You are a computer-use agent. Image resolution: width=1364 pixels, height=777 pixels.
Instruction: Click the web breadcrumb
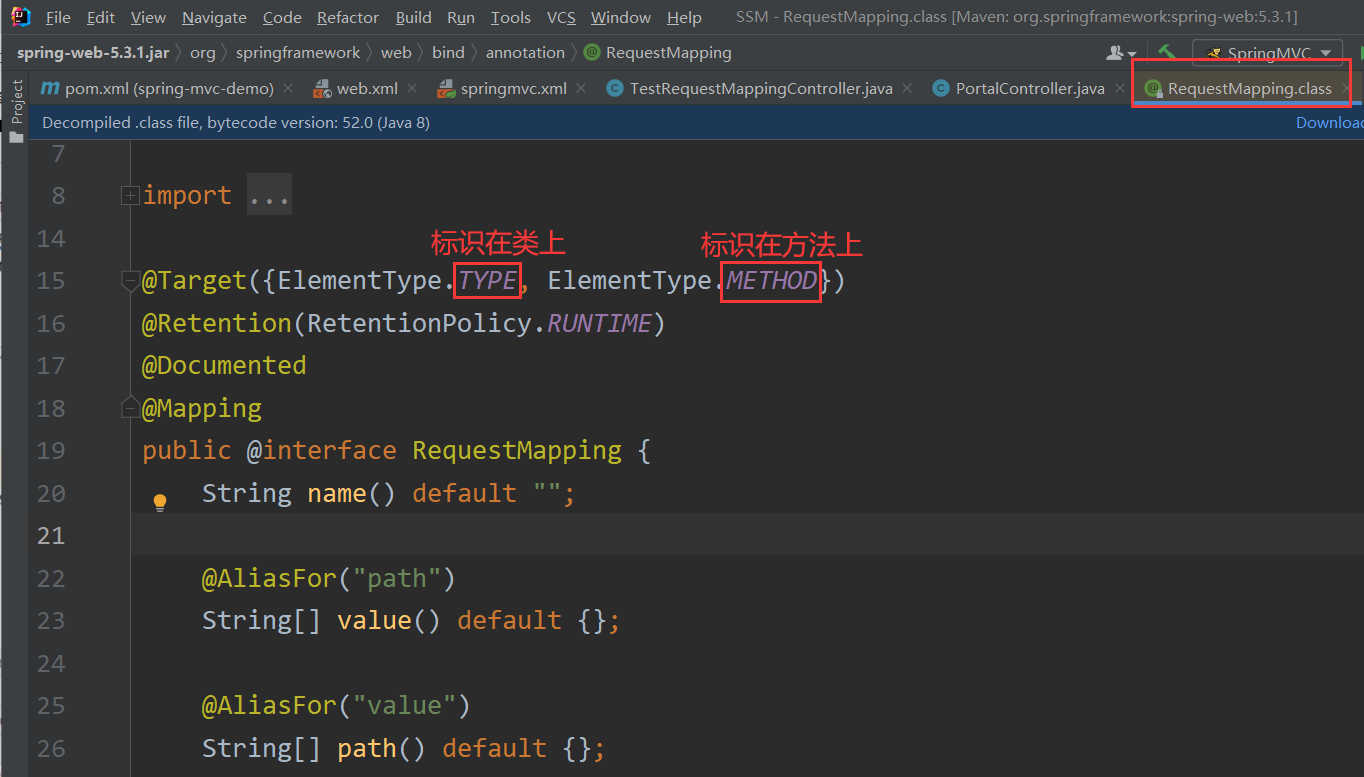click(396, 53)
